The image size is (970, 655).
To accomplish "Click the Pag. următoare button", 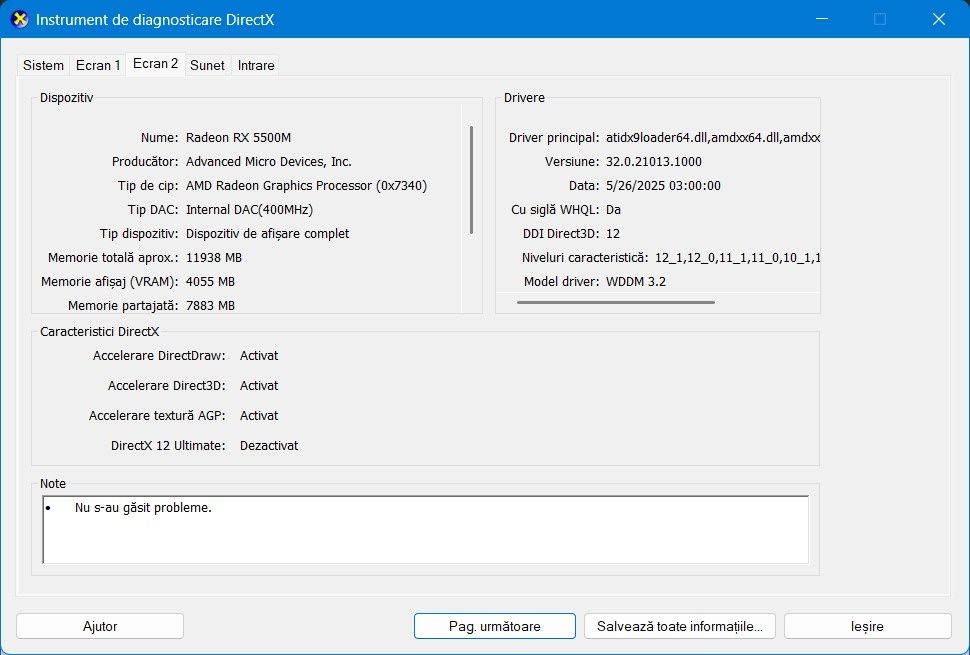I will [494, 626].
